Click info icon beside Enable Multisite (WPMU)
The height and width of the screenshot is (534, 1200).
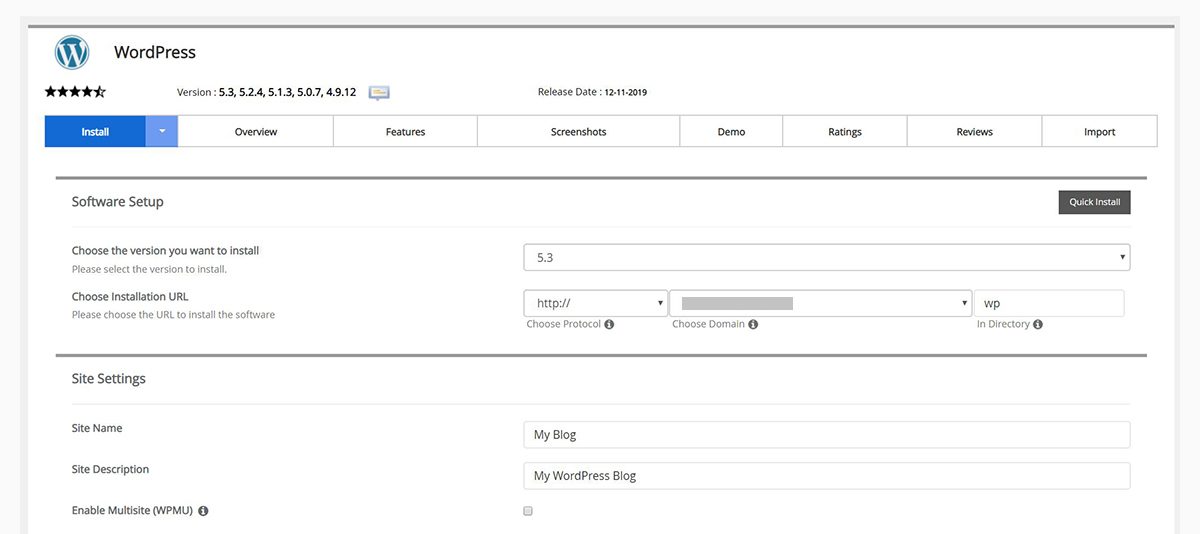click(203, 511)
